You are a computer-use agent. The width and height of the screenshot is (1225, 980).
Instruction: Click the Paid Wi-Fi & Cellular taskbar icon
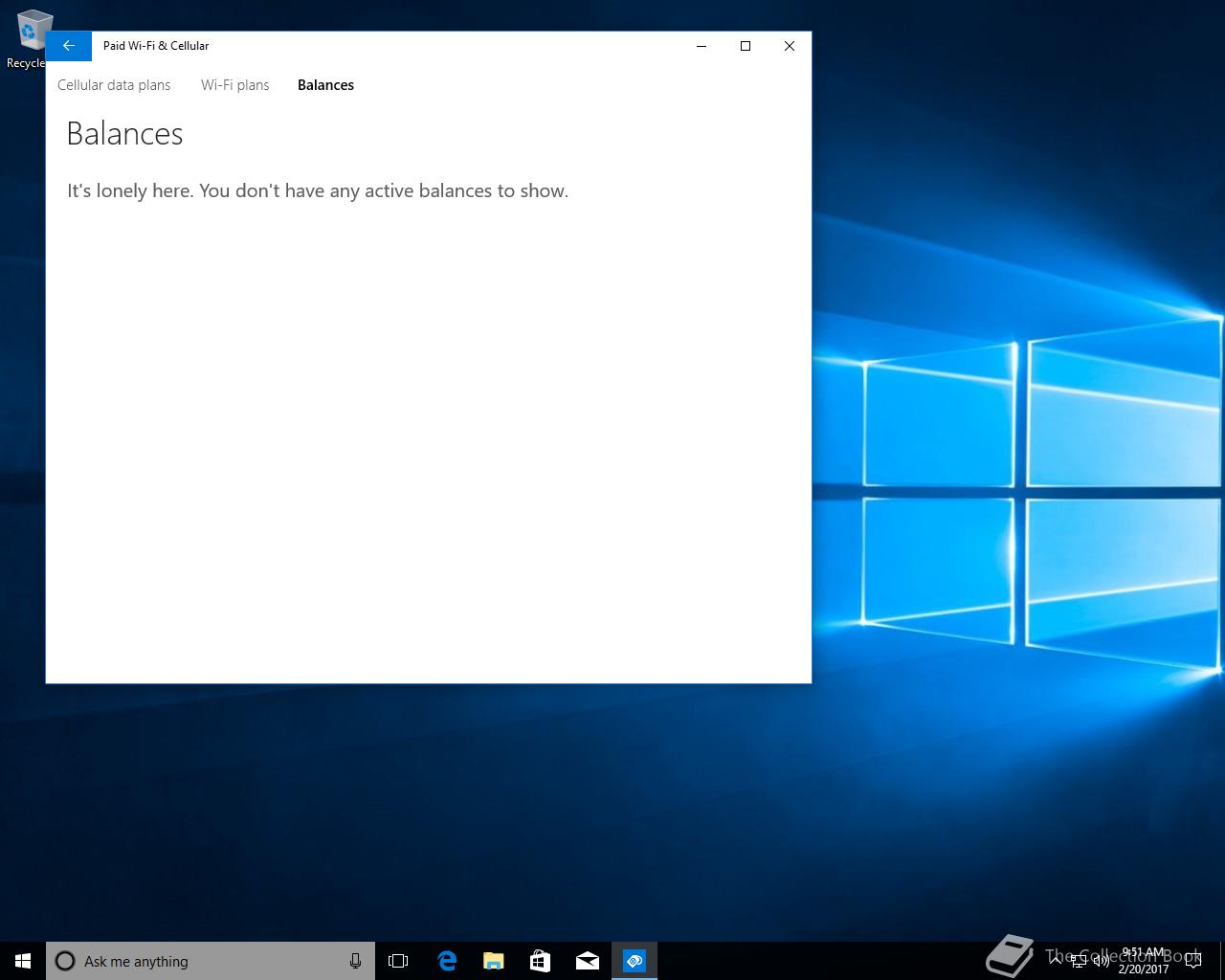click(x=635, y=961)
